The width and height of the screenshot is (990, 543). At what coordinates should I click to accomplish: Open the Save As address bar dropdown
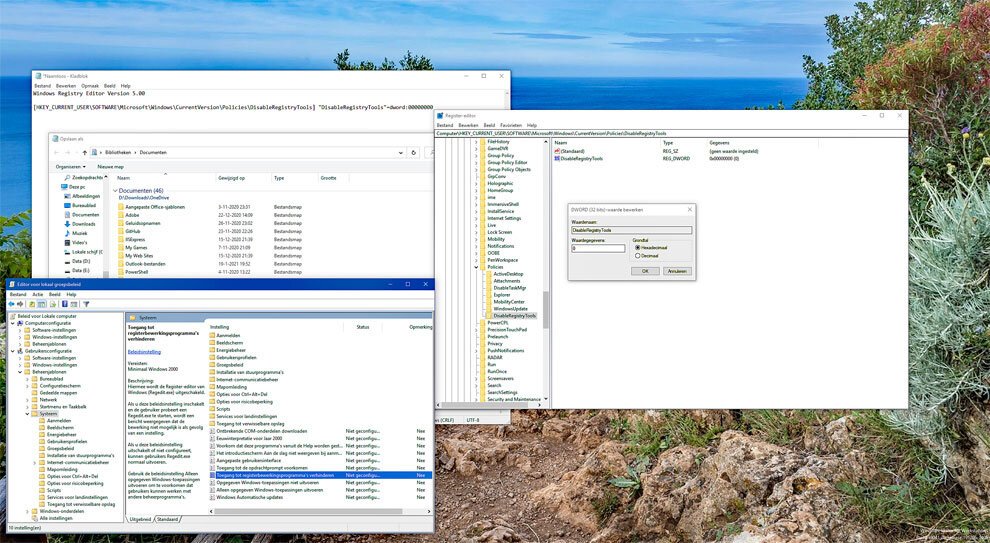400,153
